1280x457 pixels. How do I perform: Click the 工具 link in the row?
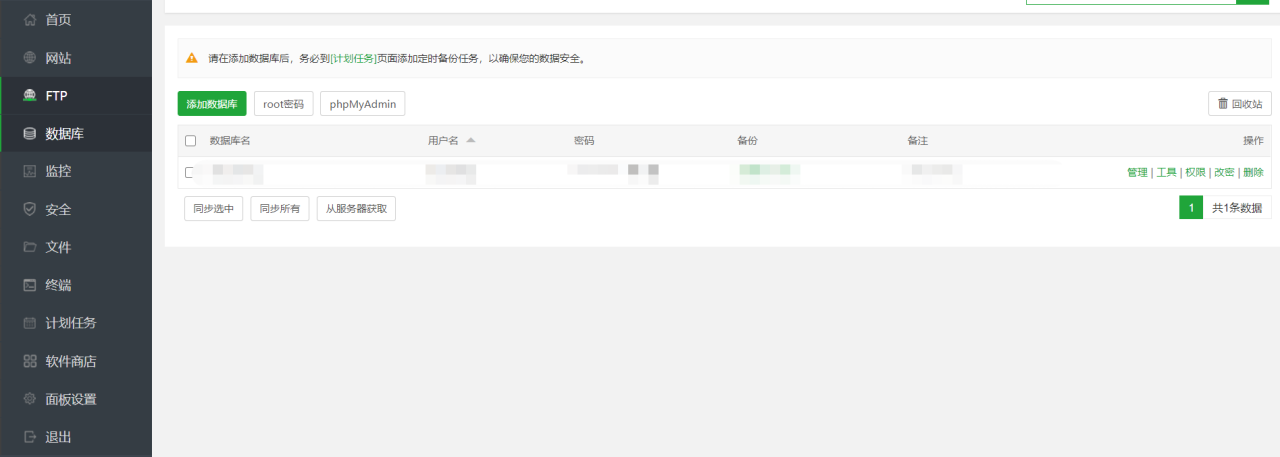tap(1166, 172)
